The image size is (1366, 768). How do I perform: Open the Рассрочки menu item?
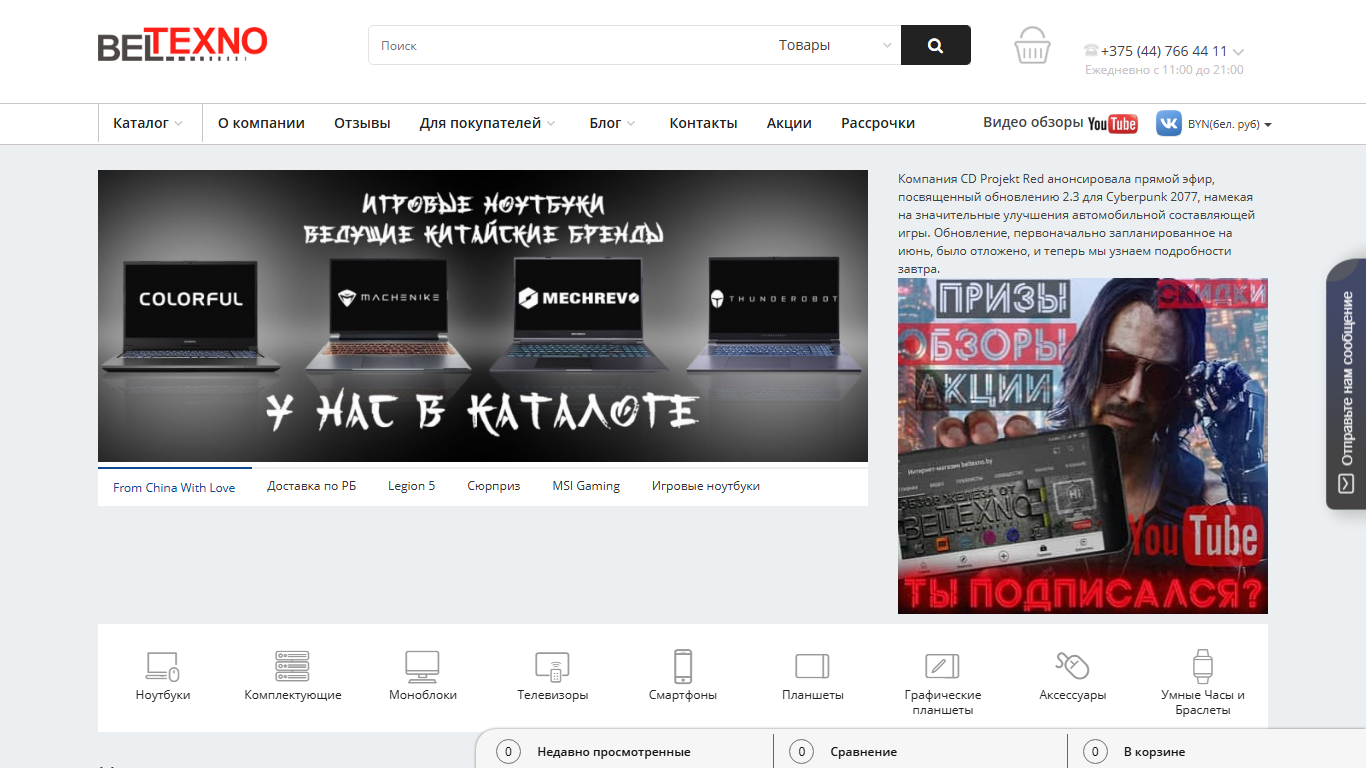pyautogui.click(x=878, y=123)
